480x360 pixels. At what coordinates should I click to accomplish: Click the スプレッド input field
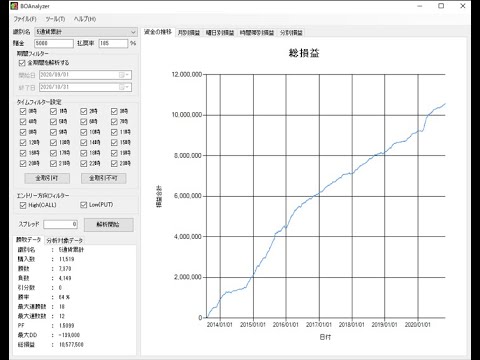(x=60, y=224)
